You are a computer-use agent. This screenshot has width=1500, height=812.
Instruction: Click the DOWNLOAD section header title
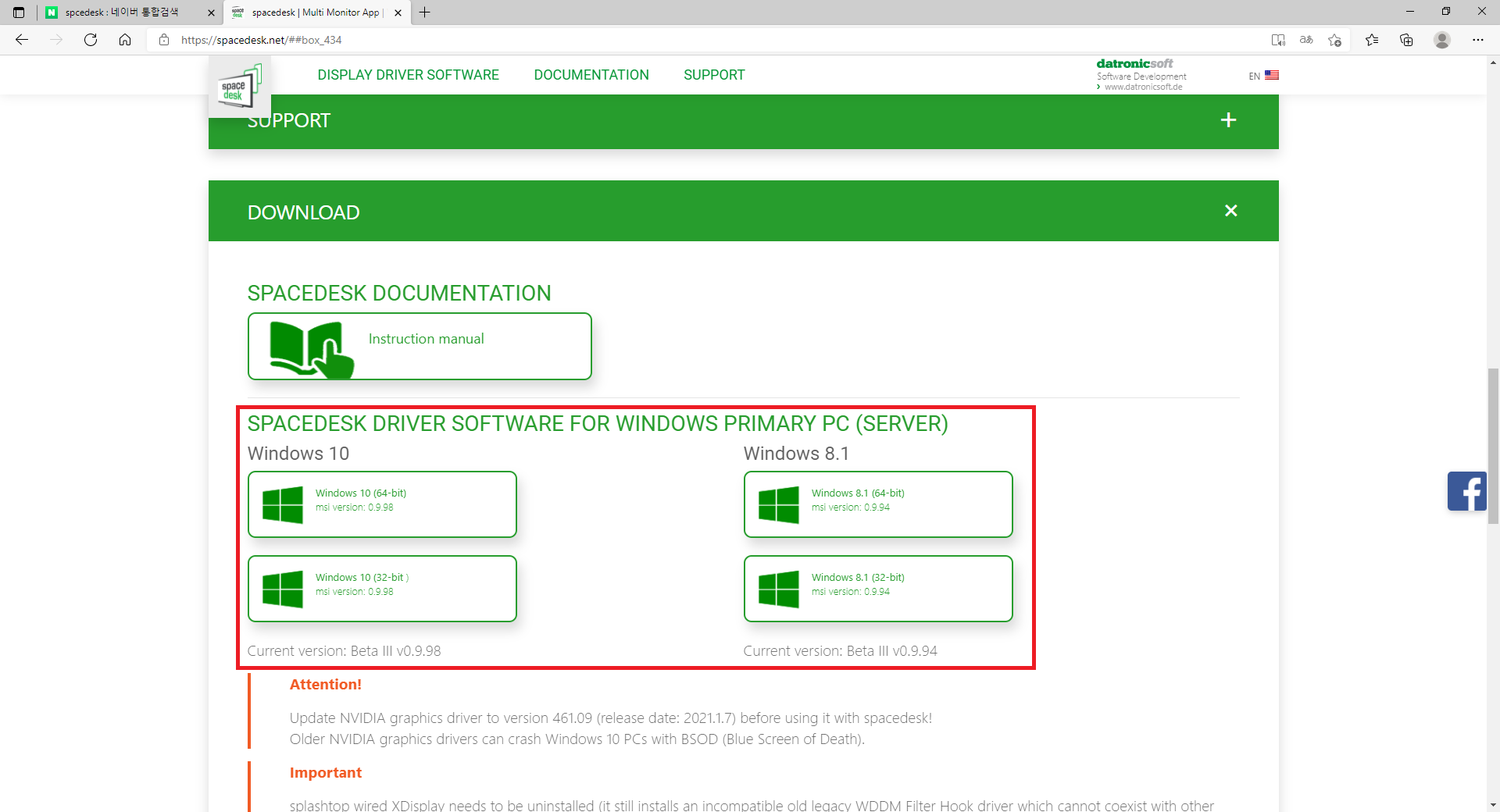(303, 212)
